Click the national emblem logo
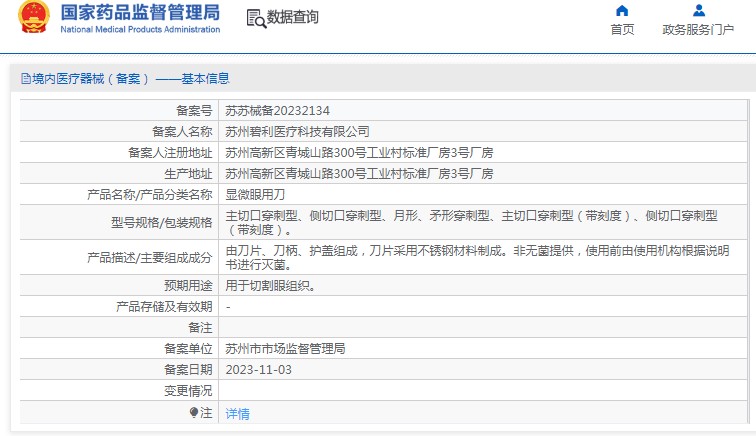This screenshot has width=756, height=436. tap(33, 19)
